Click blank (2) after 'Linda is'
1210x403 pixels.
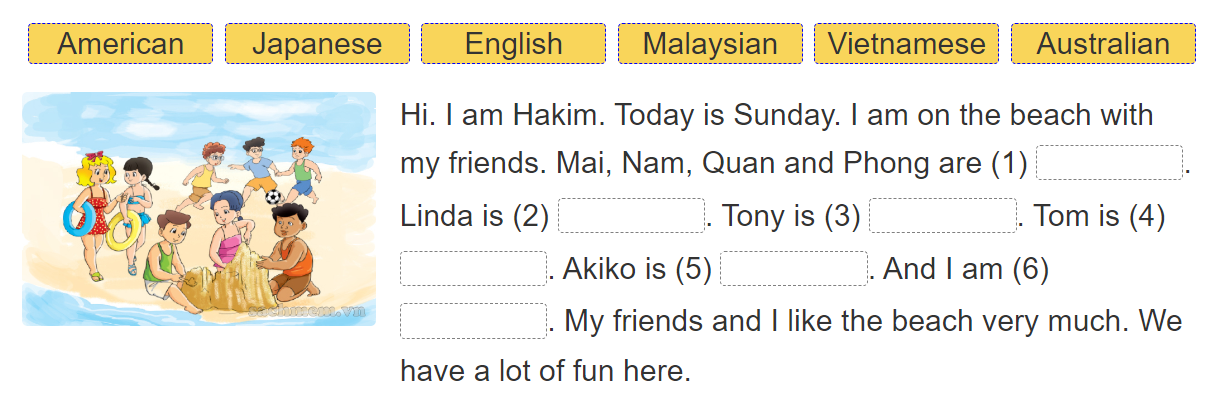click(631, 216)
